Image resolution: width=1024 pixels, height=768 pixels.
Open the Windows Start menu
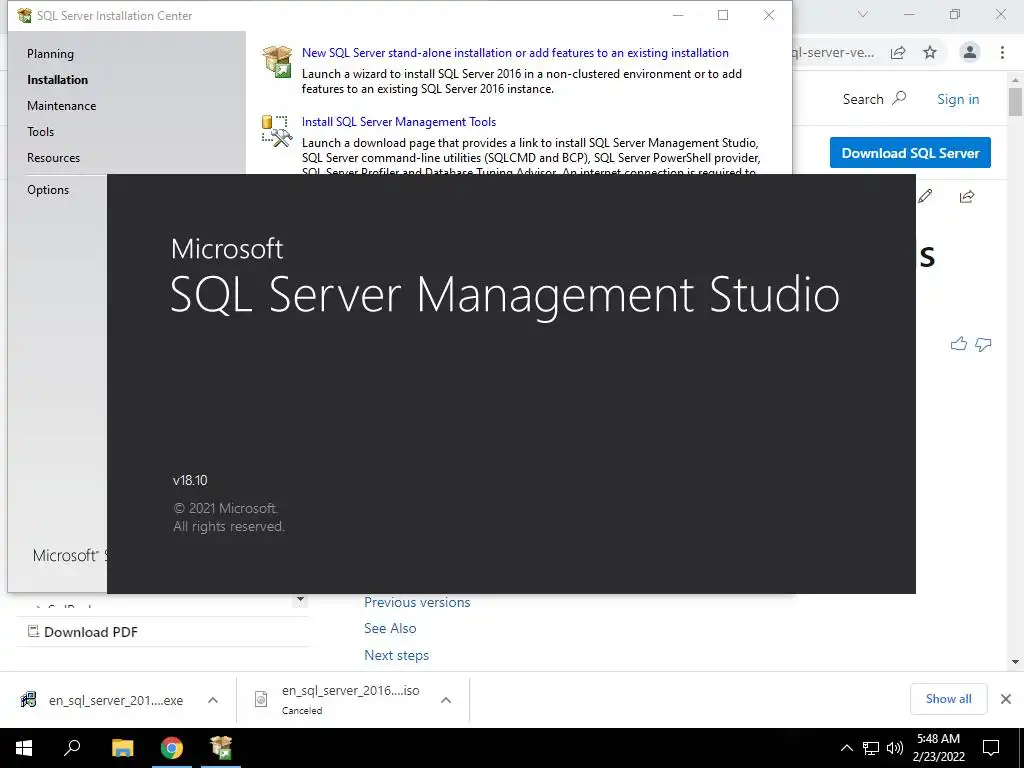coord(24,748)
